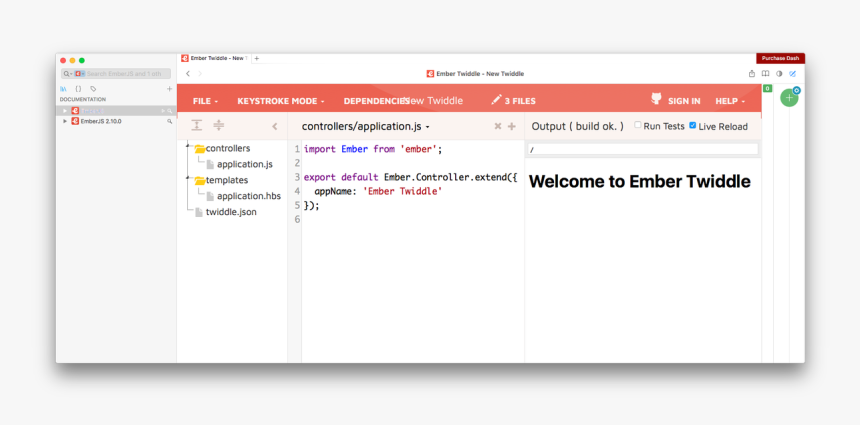Screen dimensions: 860x425
Task: Expand the EmberJS 2.10.0 documentation entry
Action: (65, 121)
